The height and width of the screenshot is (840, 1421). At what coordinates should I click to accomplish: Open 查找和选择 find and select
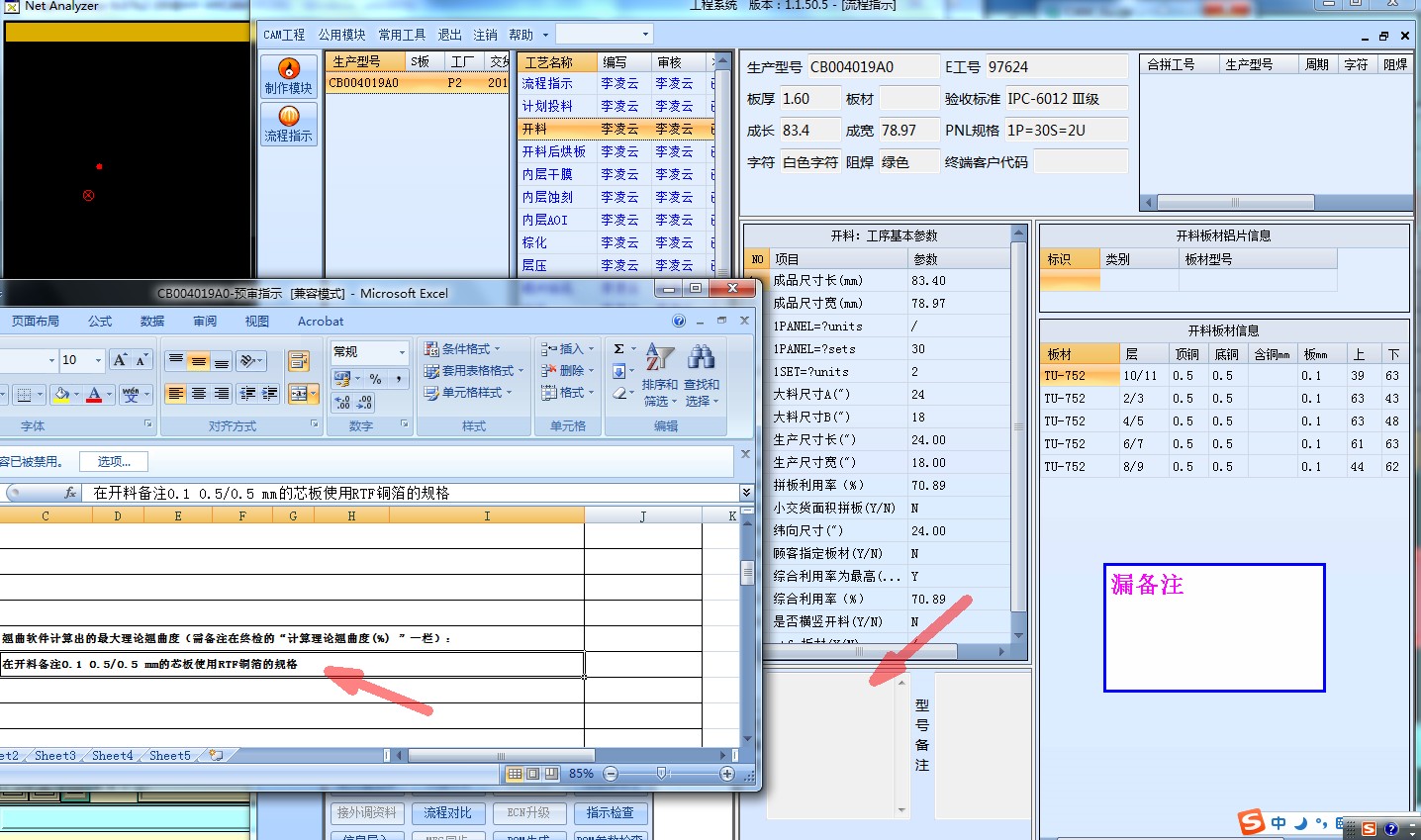click(702, 375)
